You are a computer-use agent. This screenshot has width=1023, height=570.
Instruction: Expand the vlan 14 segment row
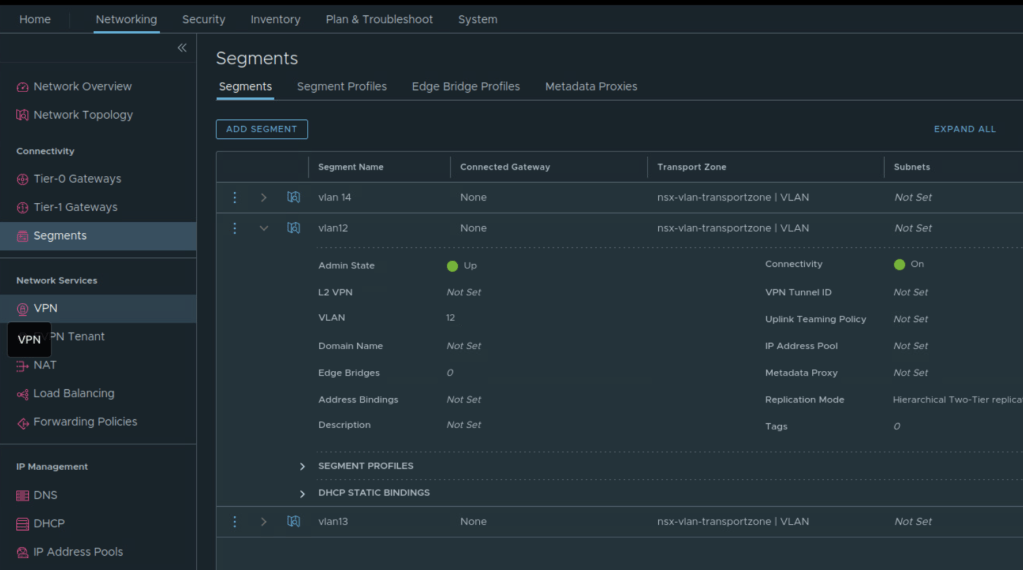click(x=264, y=198)
